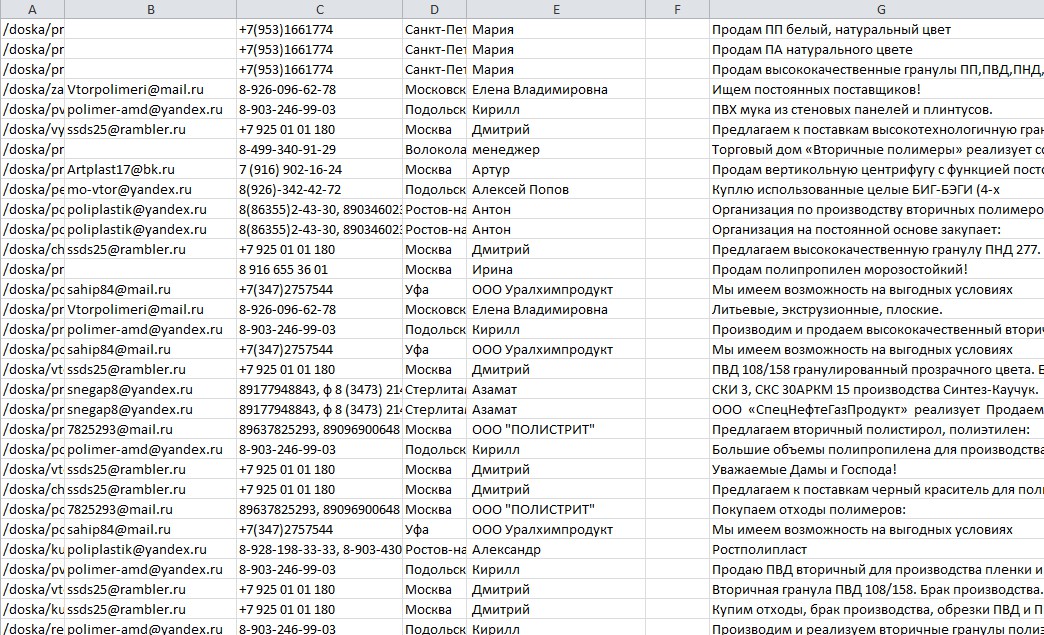
Task: Select column A header
Action: tap(32, 9)
